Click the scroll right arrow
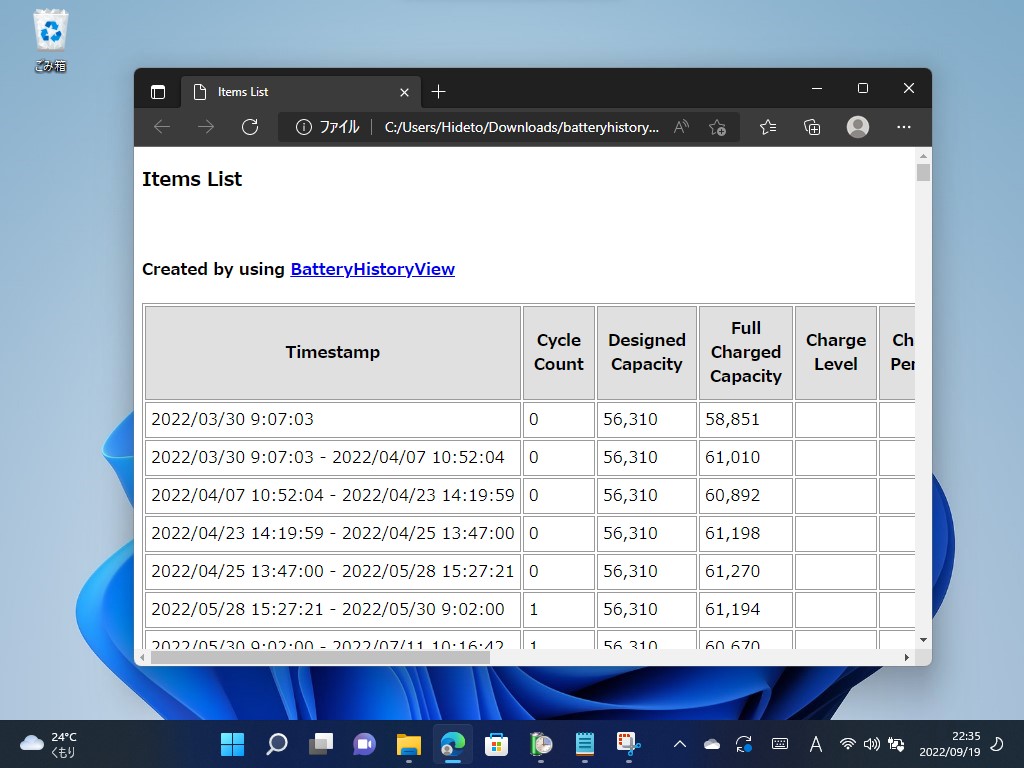Viewport: 1024px width, 768px height. coord(906,658)
